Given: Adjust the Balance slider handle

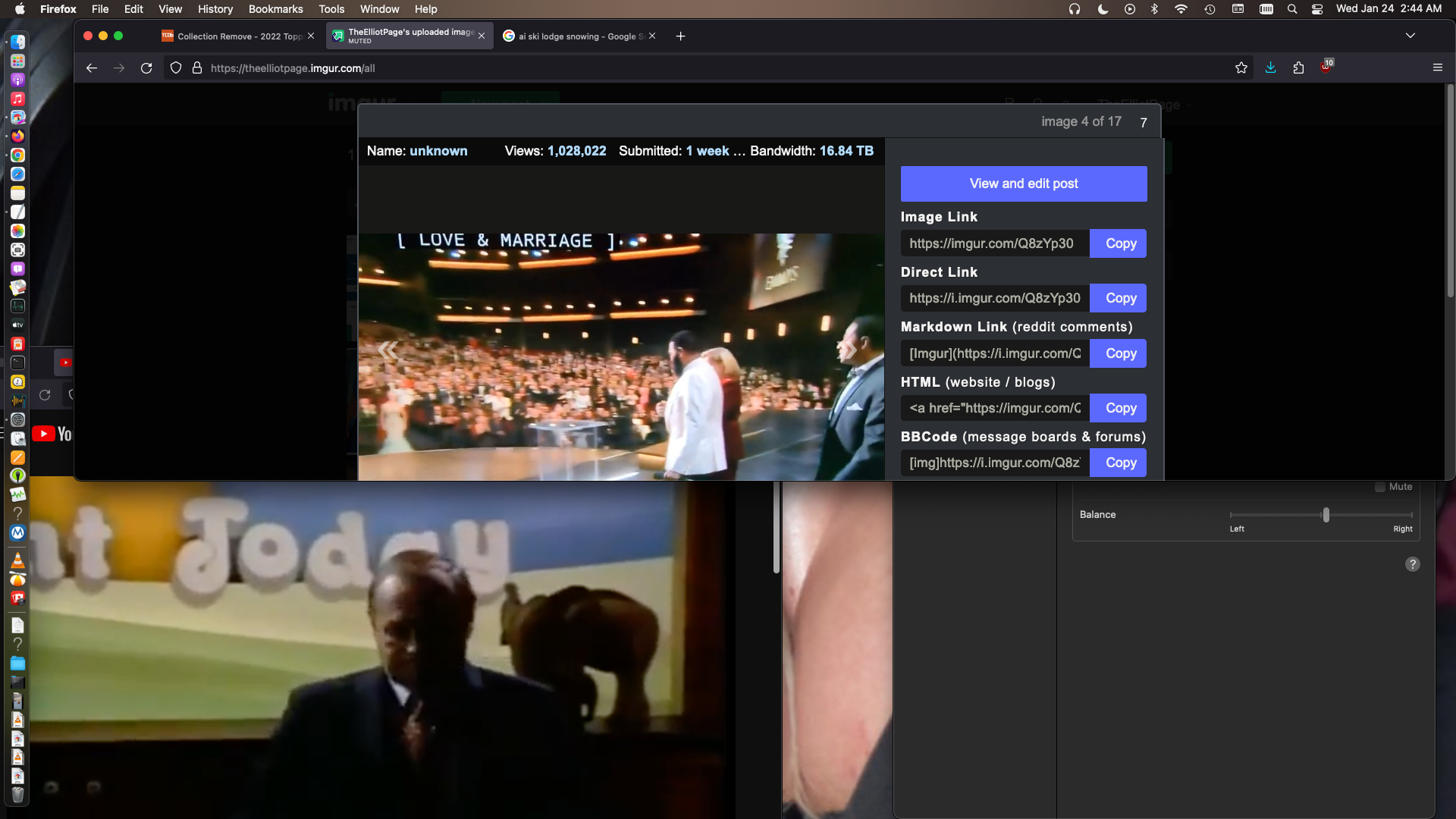Looking at the screenshot, I should (x=1326, y=515).
